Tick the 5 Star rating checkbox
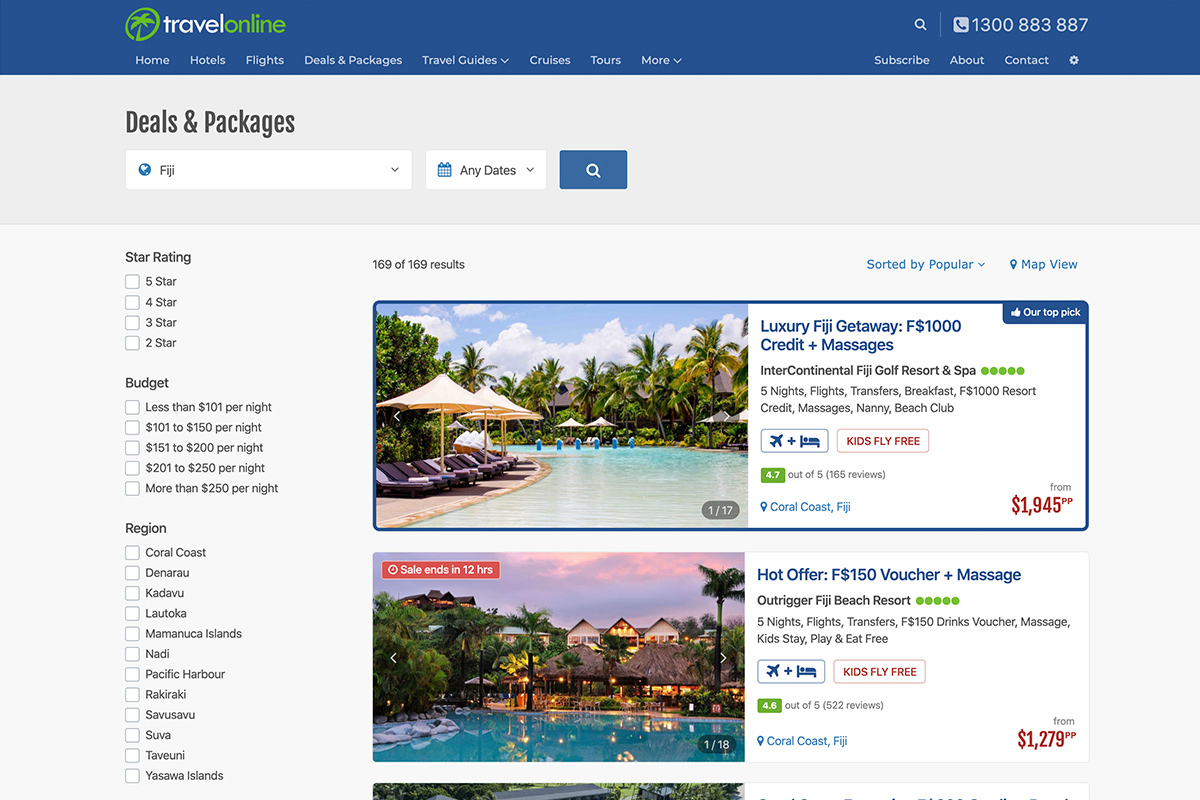 132,282
